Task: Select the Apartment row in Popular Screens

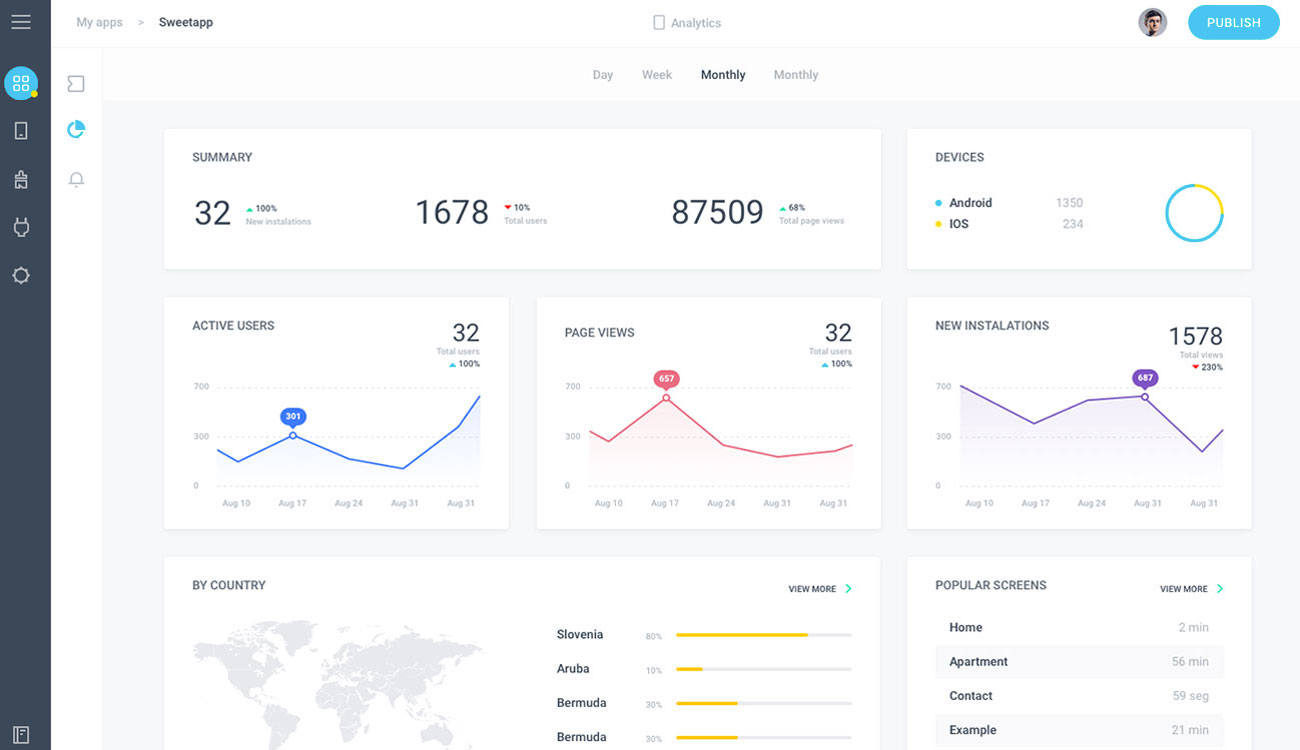Action: [x=1078, y=662]
